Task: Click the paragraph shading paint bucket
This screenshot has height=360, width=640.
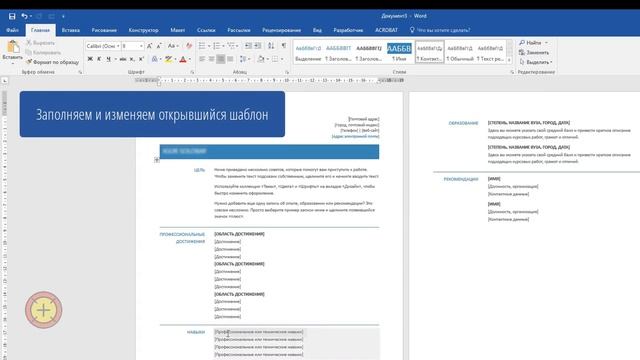Action: point(261,59)
